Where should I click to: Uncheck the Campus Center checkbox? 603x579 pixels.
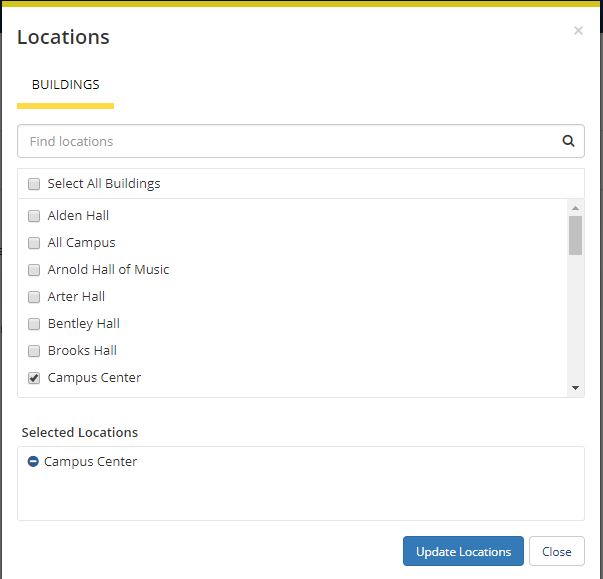pyautogui.click(x=34, y=378)
